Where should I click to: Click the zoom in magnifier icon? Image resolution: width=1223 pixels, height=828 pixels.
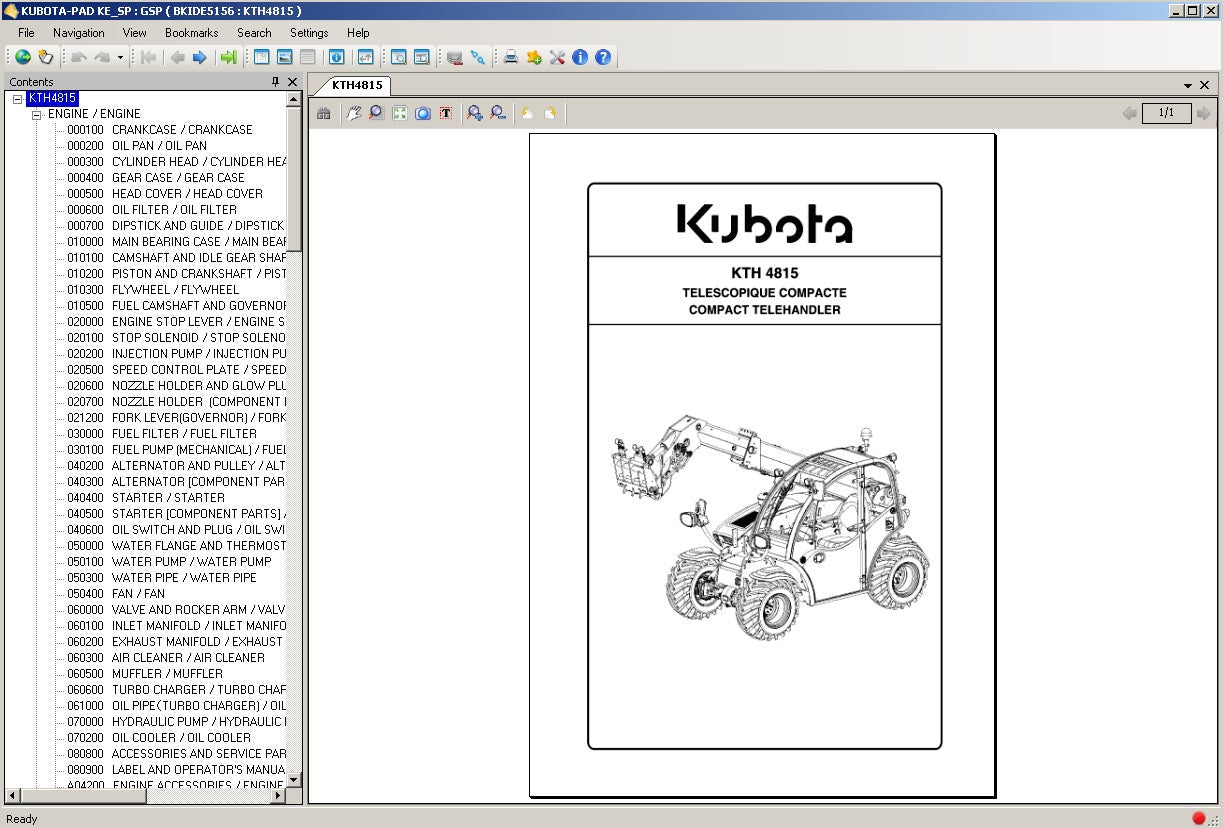[x=475, y=114]
